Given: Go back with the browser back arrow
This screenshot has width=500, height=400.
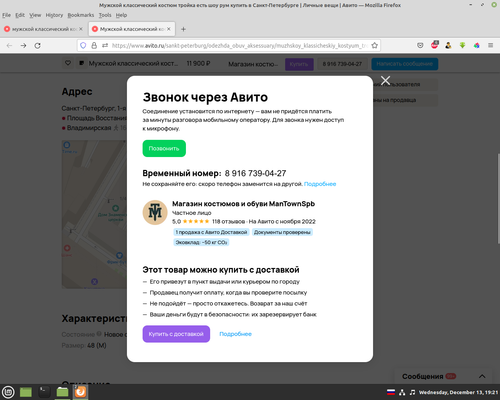Looking at the screenshot, I should pyautogui.click(x=9, y=45).
